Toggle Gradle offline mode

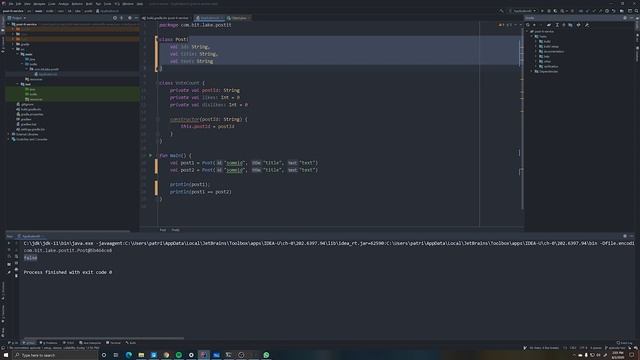tap(578, 25)
